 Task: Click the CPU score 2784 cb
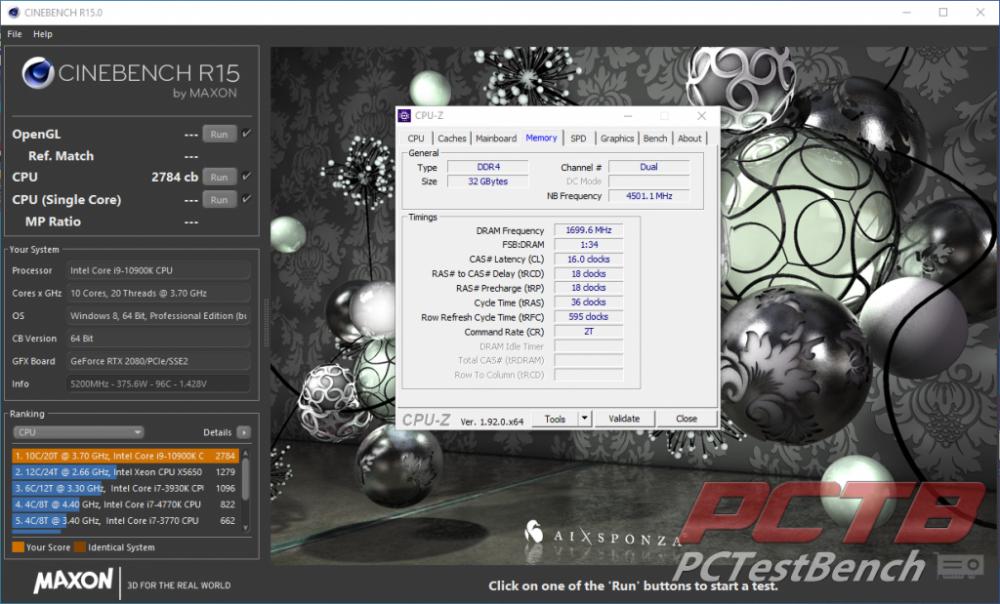[x=174, y=177]
